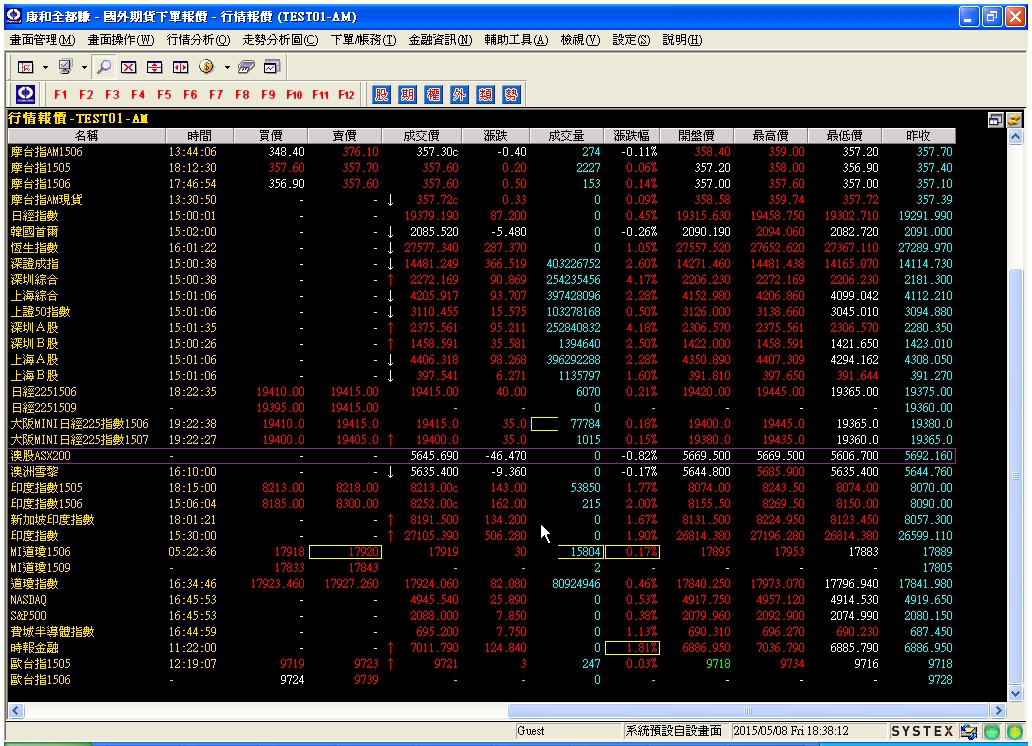Sort by the 漲跌幅 column header

point(631,136)
